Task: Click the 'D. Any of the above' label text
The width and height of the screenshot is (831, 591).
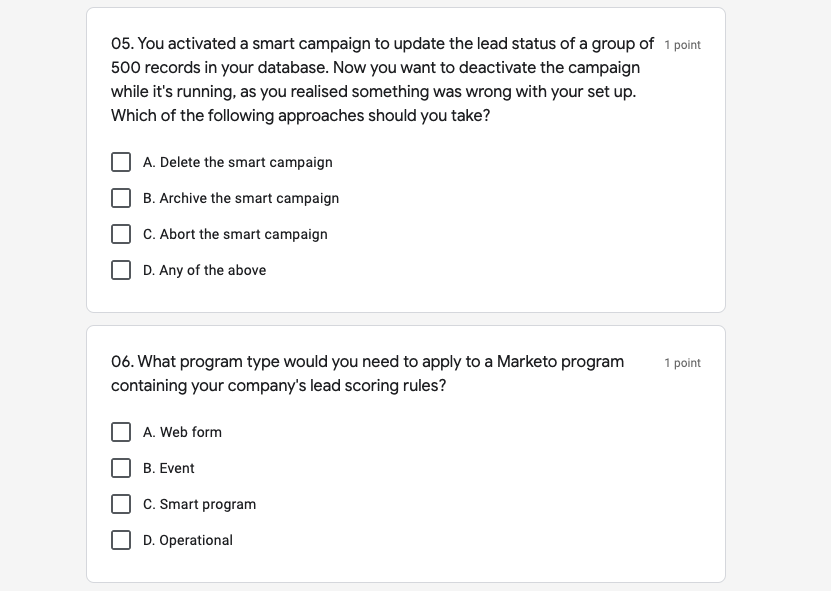Action: (205, 270)
